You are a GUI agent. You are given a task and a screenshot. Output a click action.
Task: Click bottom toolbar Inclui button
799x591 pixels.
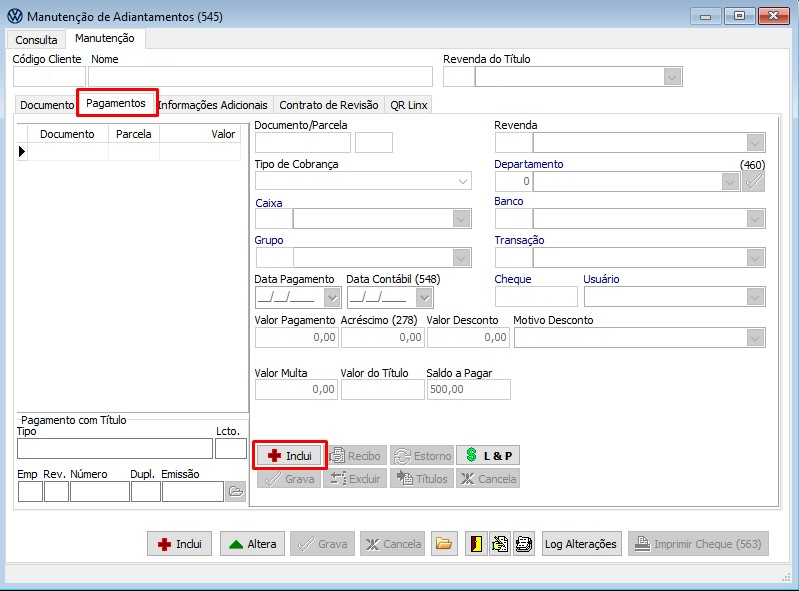[x=179, y=544]
